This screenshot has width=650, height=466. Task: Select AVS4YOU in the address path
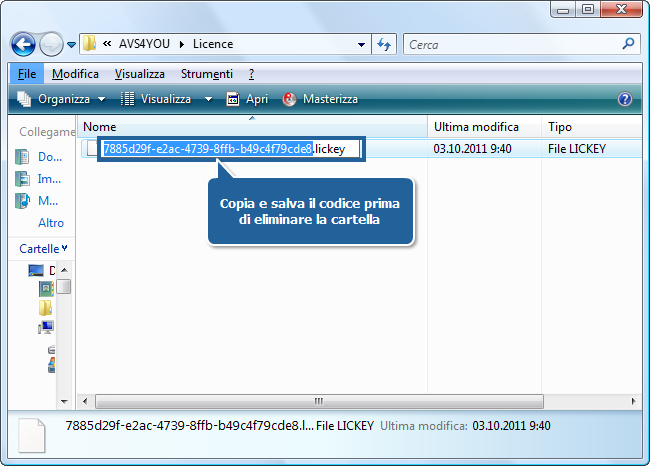[144, 44]
